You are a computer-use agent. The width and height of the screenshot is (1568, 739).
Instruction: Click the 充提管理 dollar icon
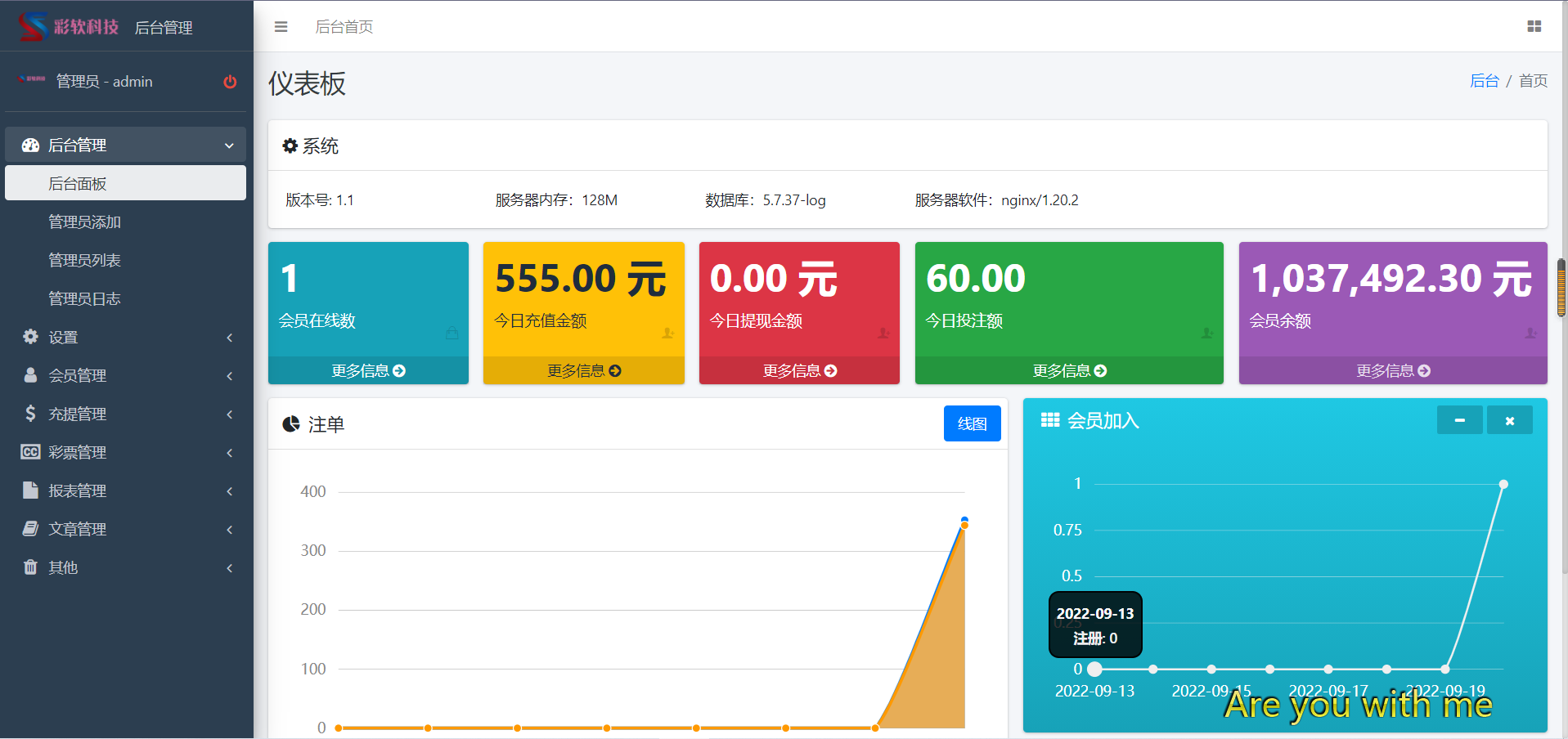click(x=30, y=414)
